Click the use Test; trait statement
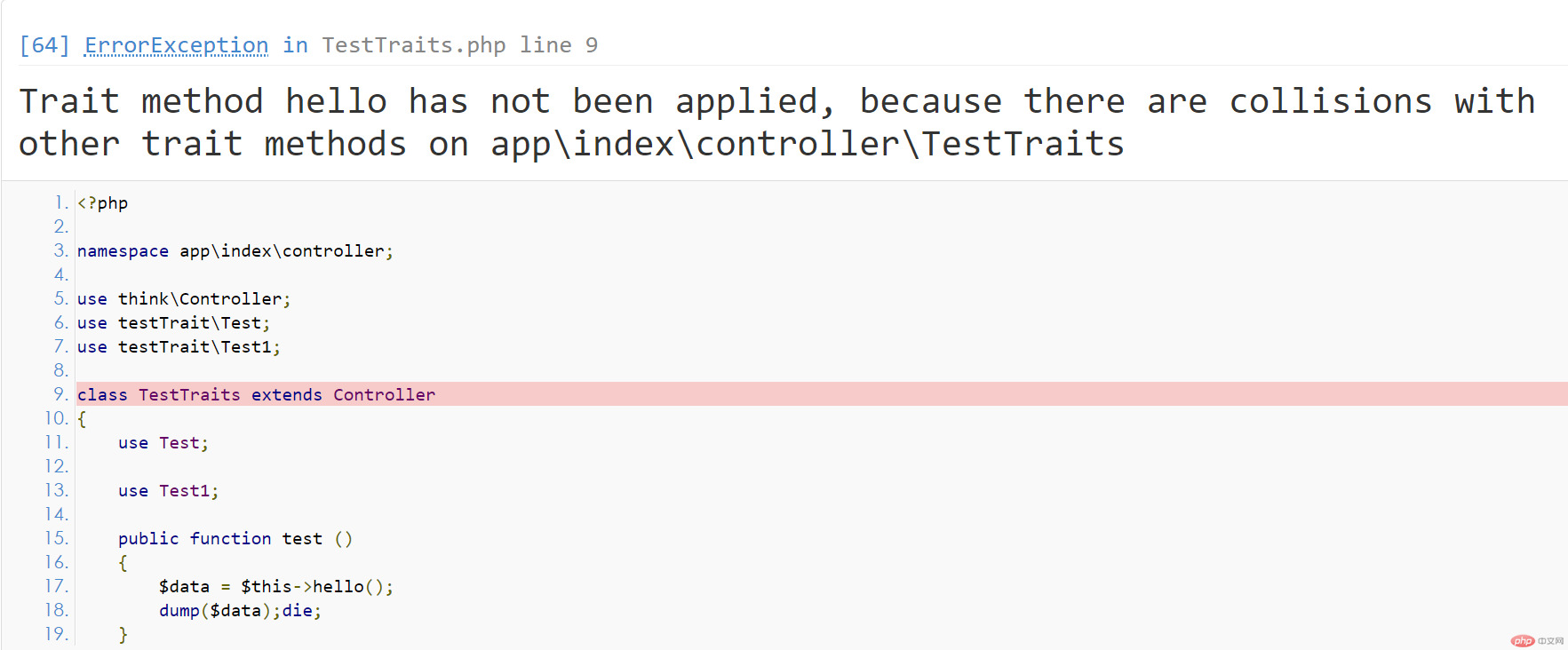This screenshot has height=650, width=1568. [163, 443]
